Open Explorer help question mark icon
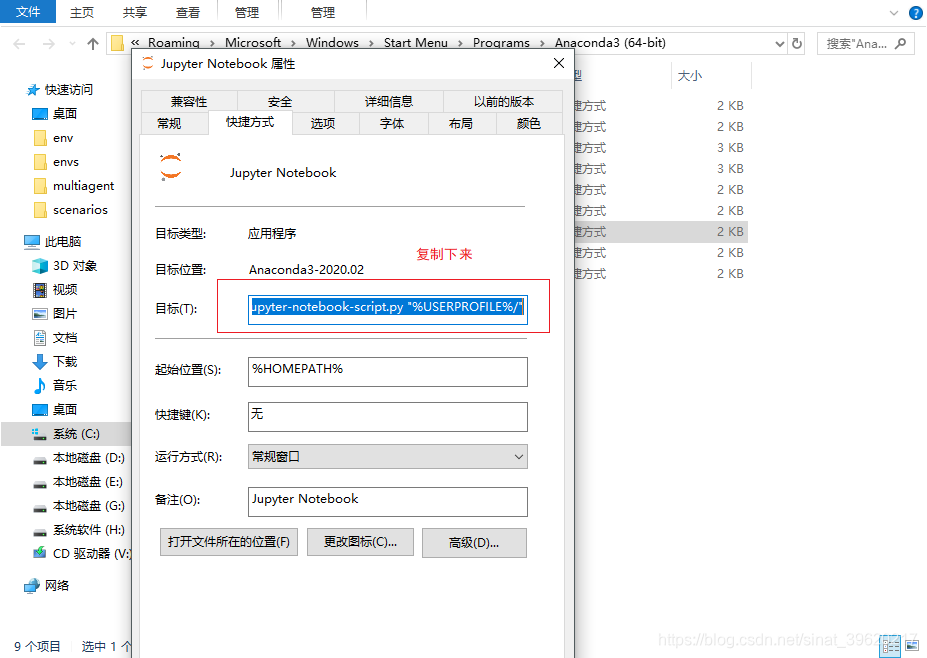The image size is (927, 658). [x=915, y=13]
